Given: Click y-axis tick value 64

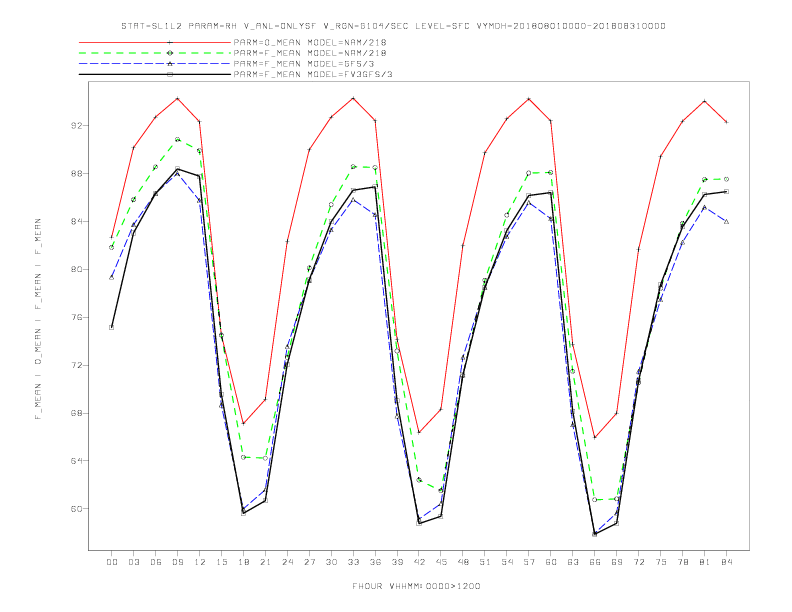Looking at the screenshot, I should (77, 461).
